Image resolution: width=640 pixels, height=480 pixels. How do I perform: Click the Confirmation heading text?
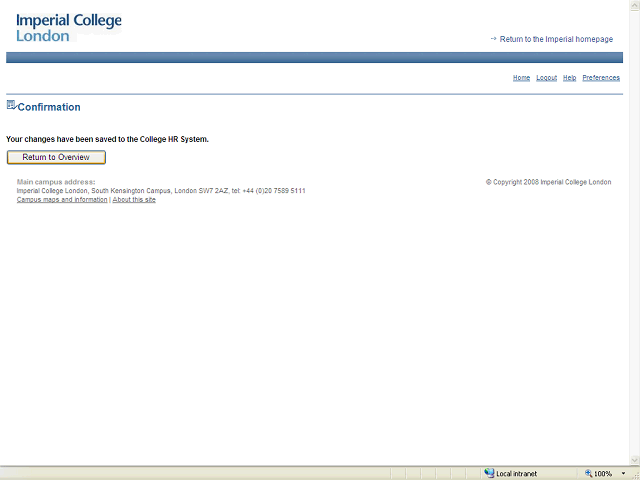49,107
